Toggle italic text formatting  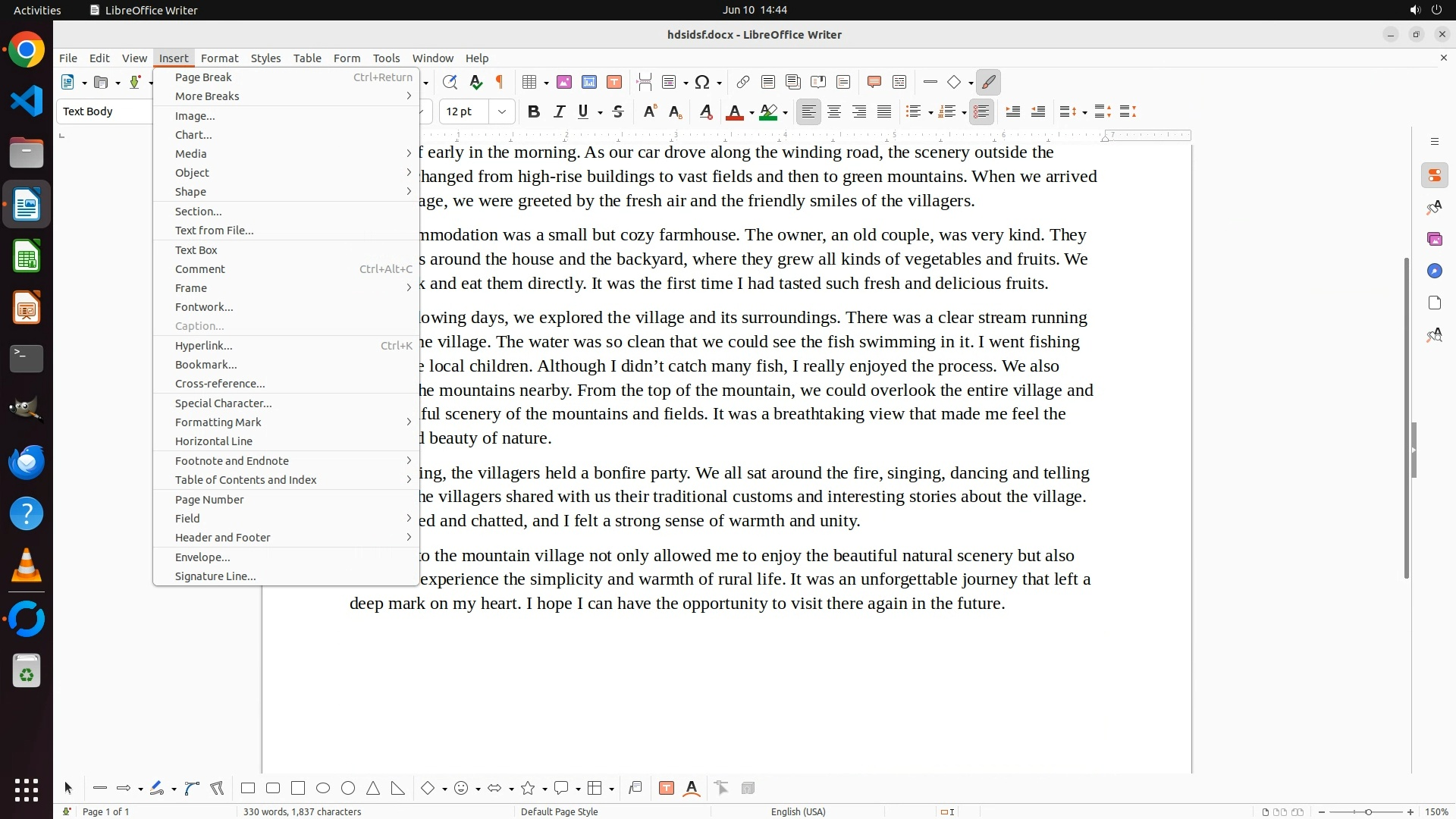coord(559,112)
